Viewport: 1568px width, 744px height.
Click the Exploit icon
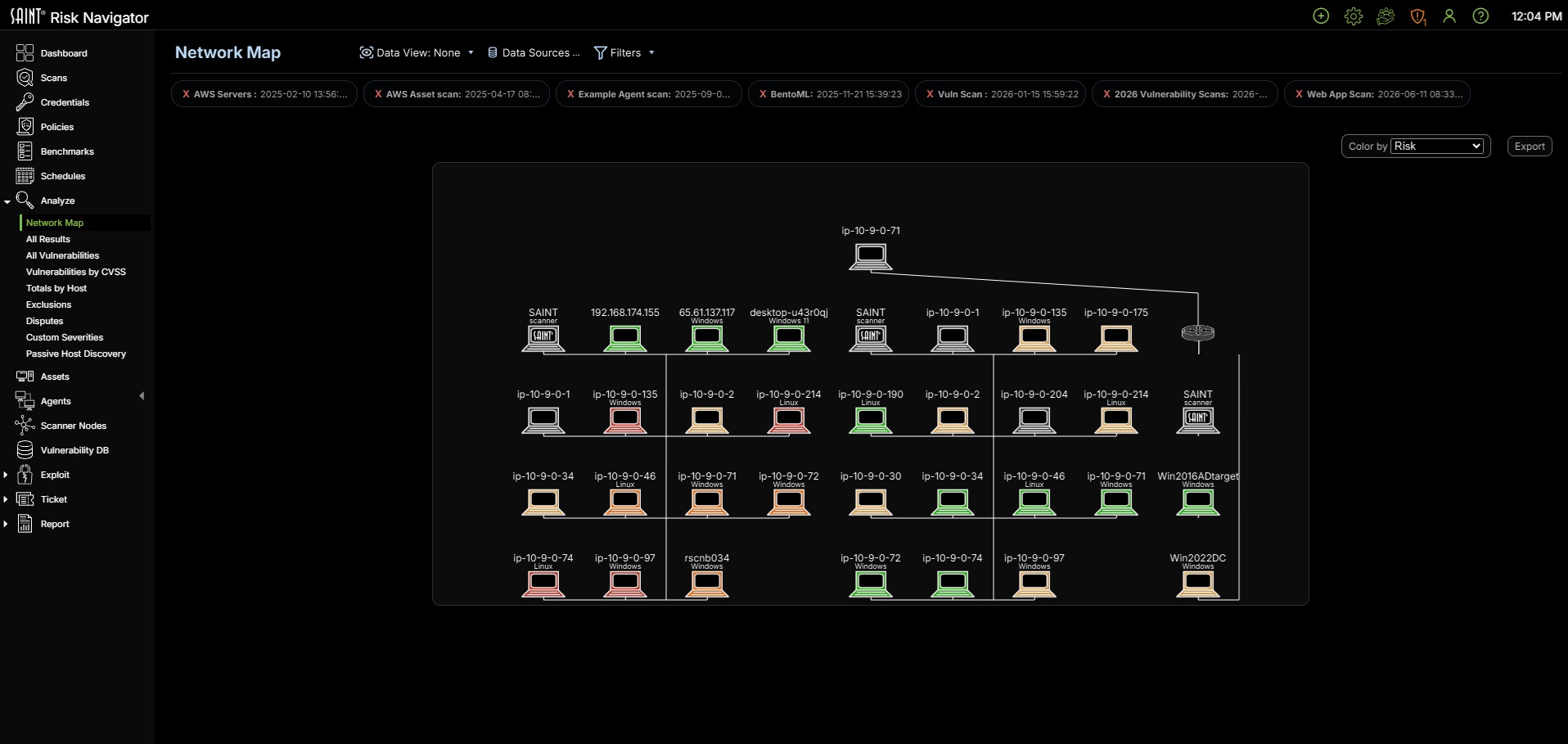tap(25, 475)
